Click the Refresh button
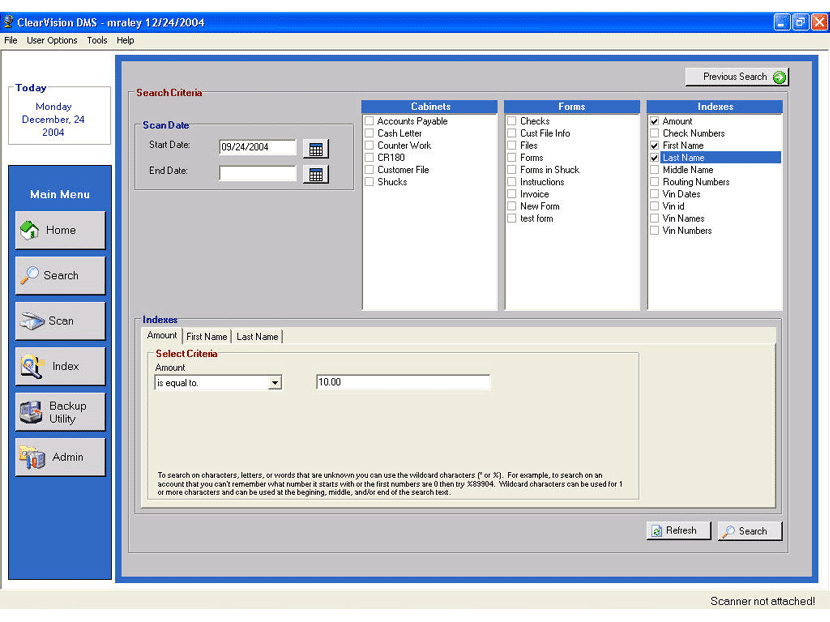 coord(678,531)
